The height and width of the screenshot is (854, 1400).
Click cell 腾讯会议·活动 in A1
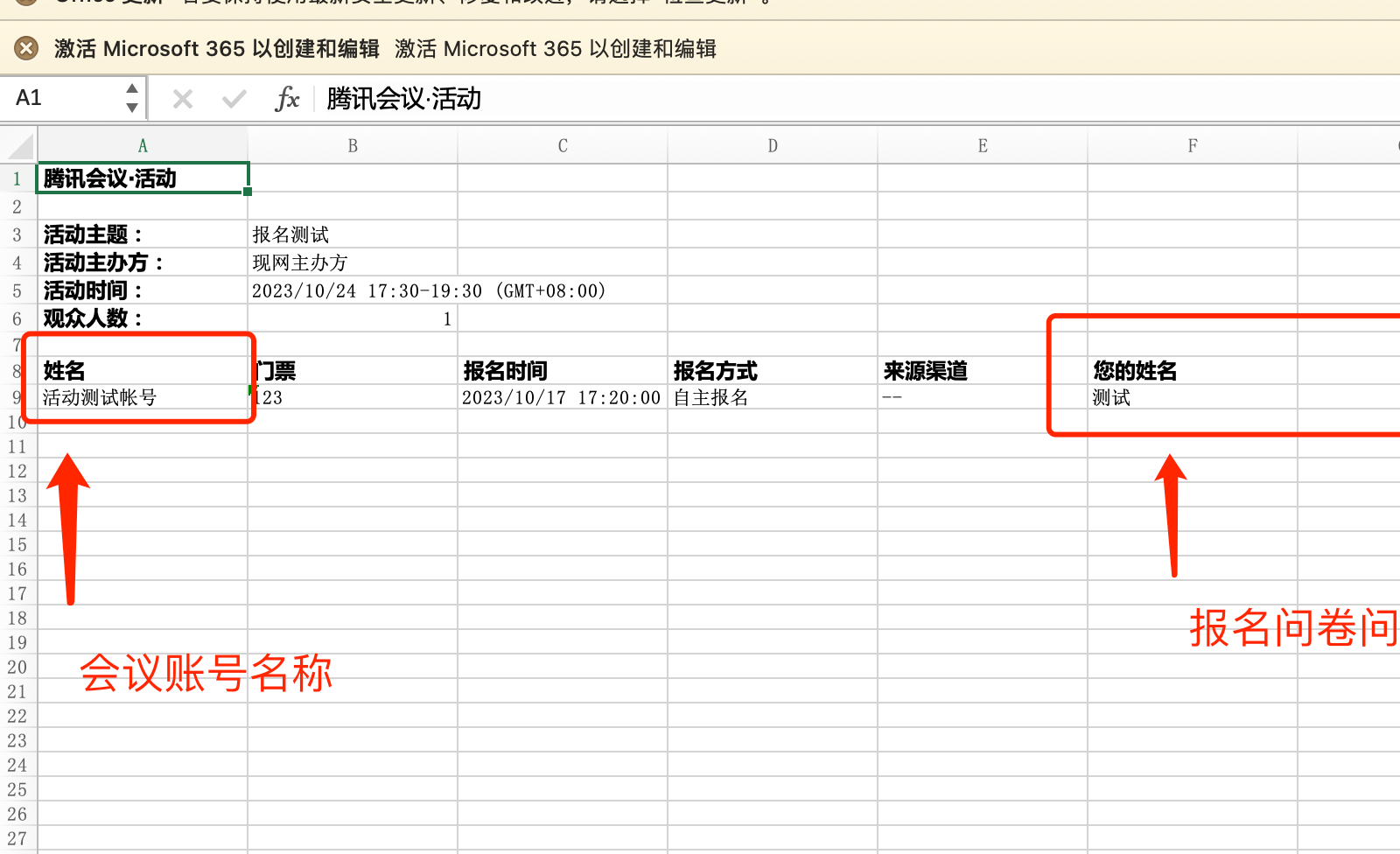(x=143, y=178)
